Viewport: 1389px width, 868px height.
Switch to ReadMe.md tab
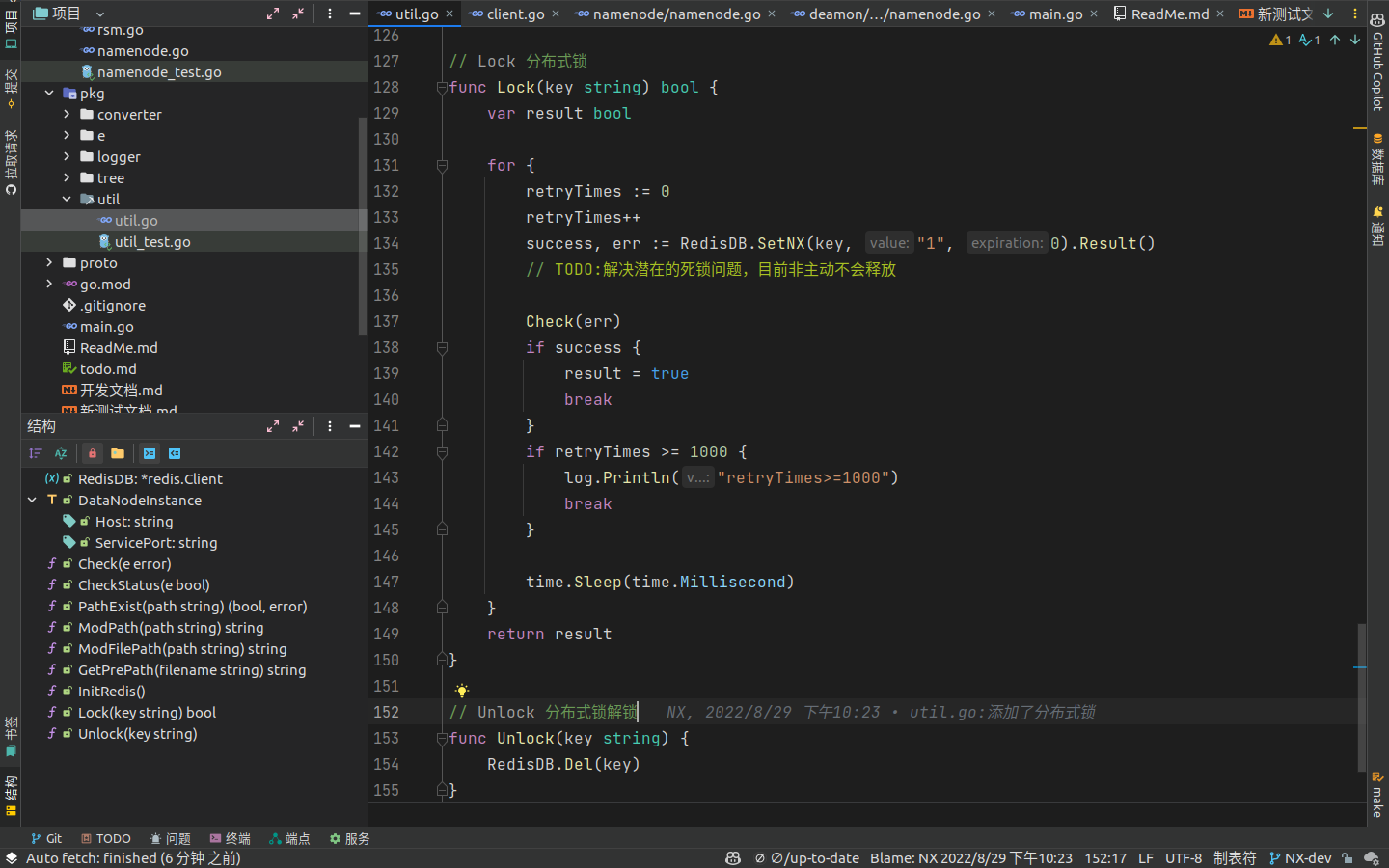[1168, 14]
